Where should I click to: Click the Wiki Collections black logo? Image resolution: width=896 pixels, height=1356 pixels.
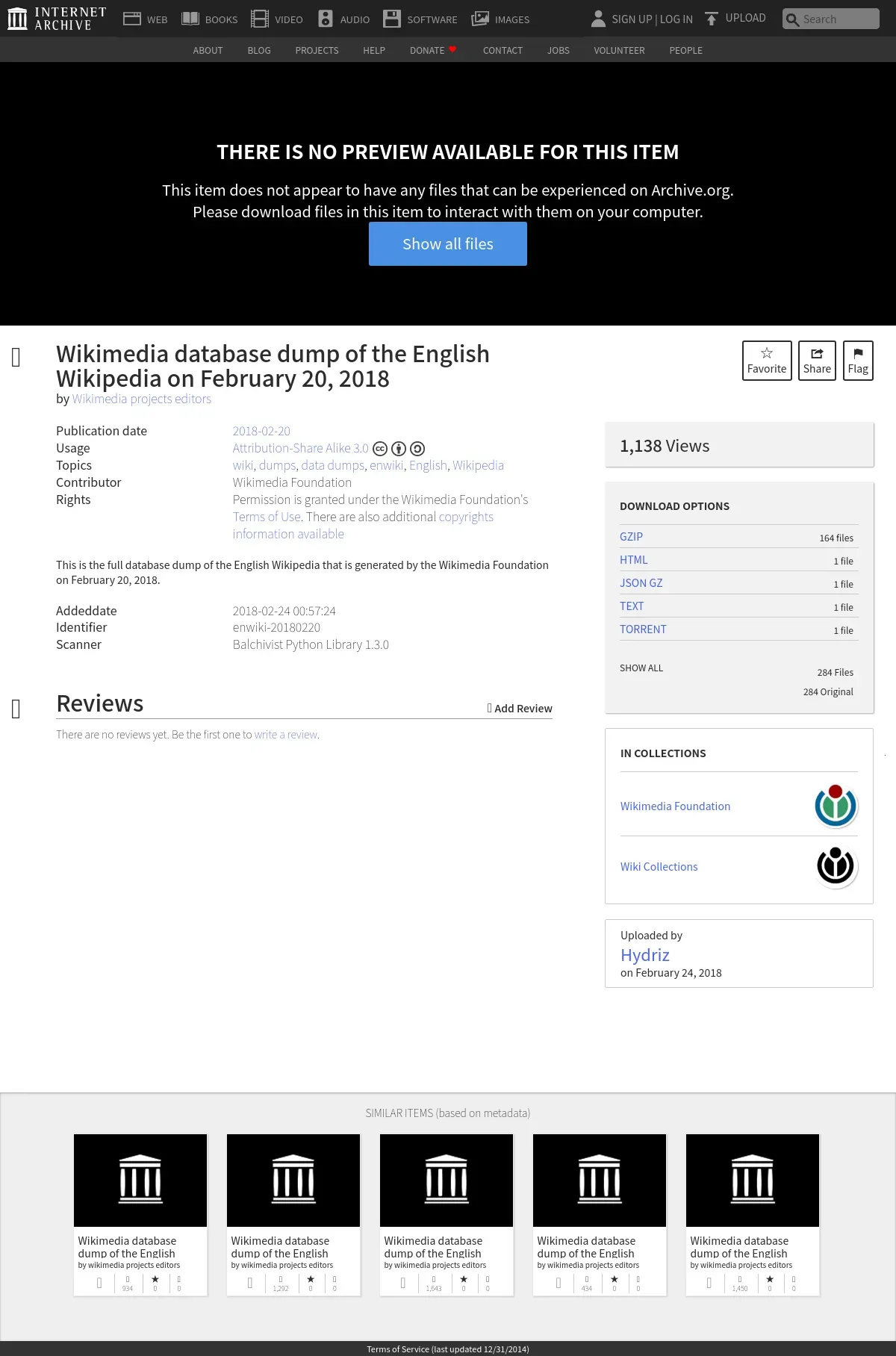click(836, 866)
